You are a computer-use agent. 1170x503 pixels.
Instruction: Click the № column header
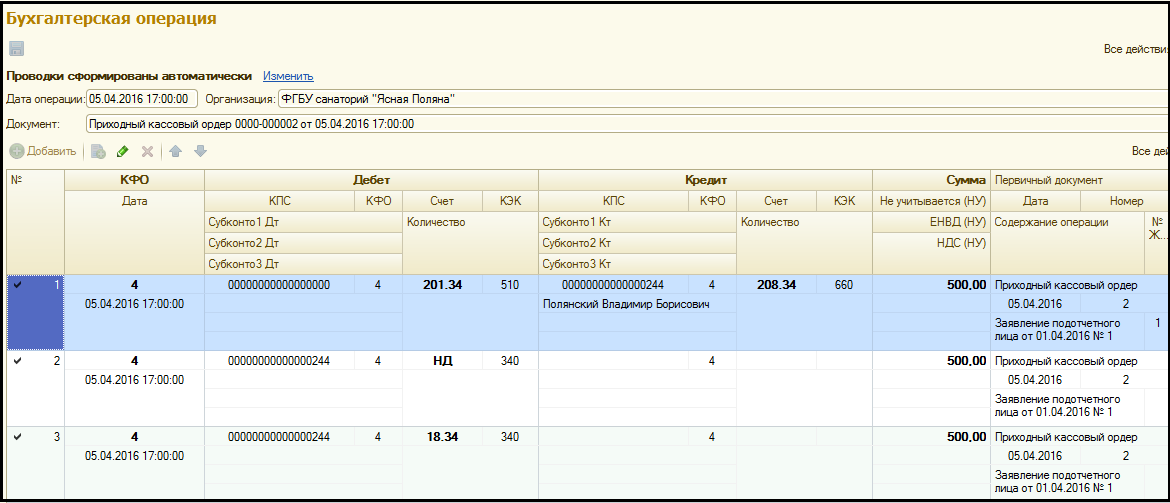(x=34, y=222)
